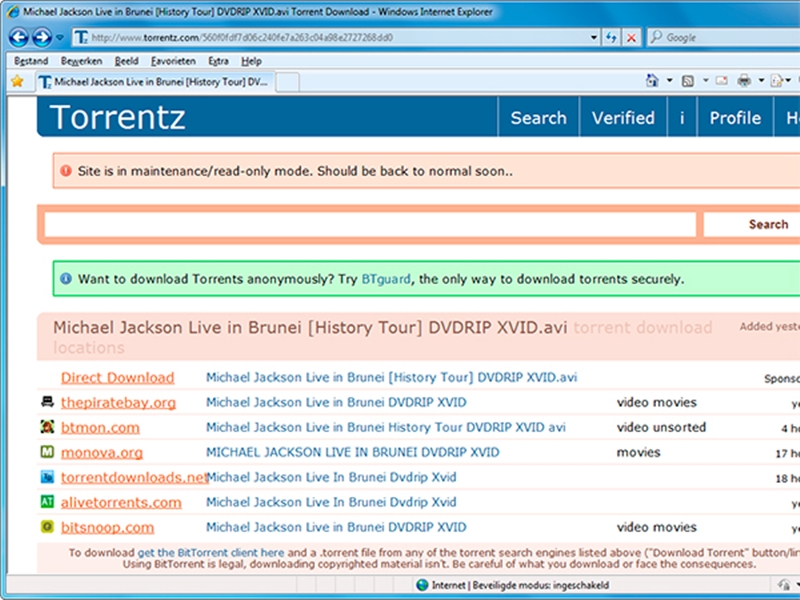Open the recent pages dropdown beside Forward
This screenshot has width=800, height=600.
[60, 37]
